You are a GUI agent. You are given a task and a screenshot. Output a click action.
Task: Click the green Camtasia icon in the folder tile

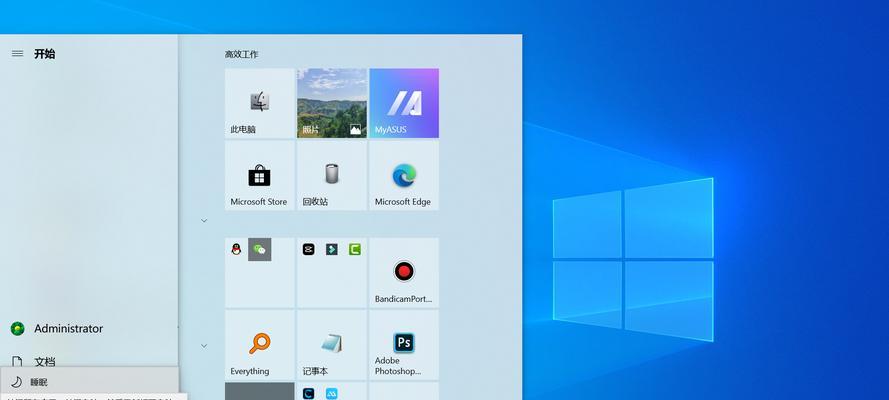(355, 249)
